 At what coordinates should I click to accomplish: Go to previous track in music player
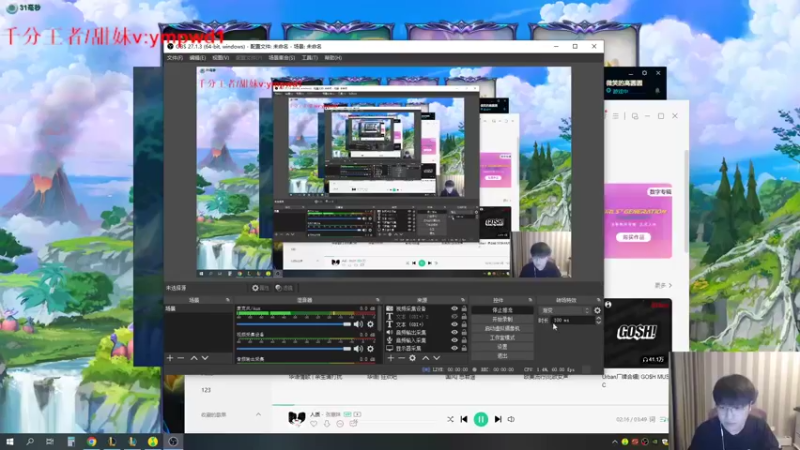coord(464,419)
